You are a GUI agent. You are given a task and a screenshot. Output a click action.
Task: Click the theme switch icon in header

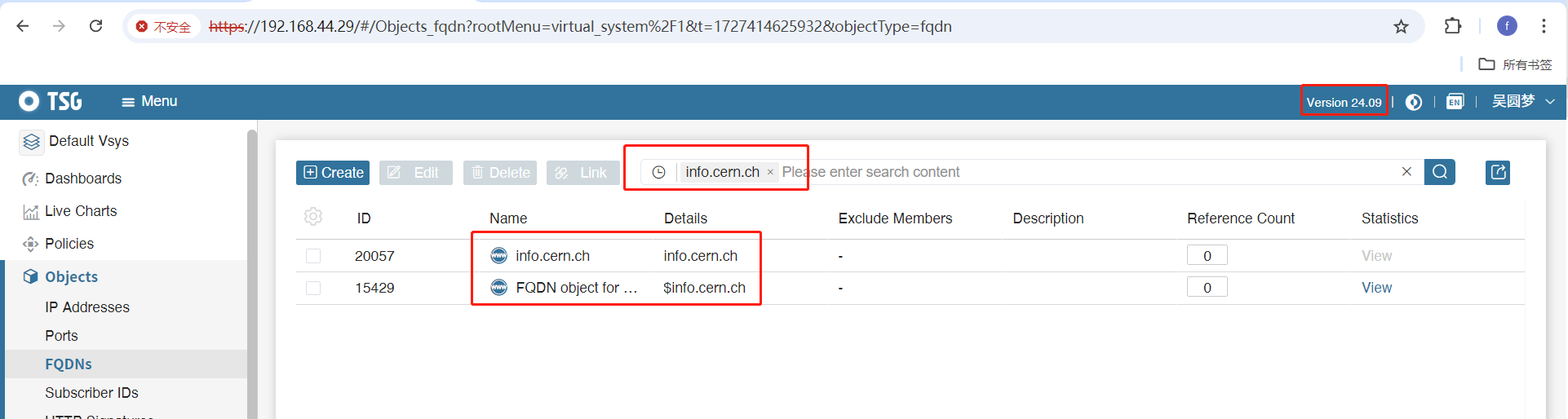(1414, 102)
